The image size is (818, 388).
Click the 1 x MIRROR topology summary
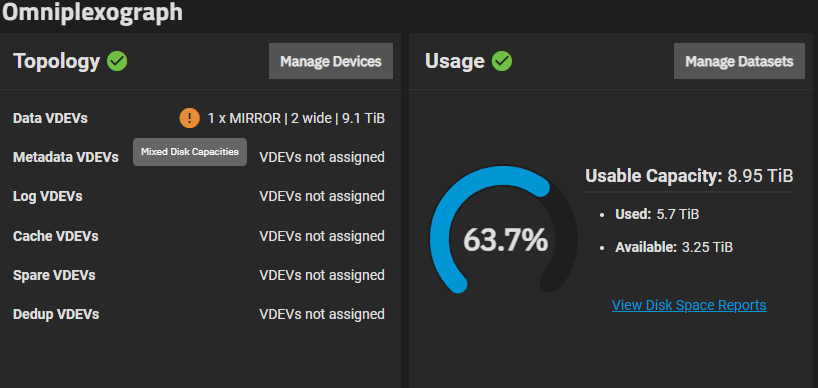(296, 118)
